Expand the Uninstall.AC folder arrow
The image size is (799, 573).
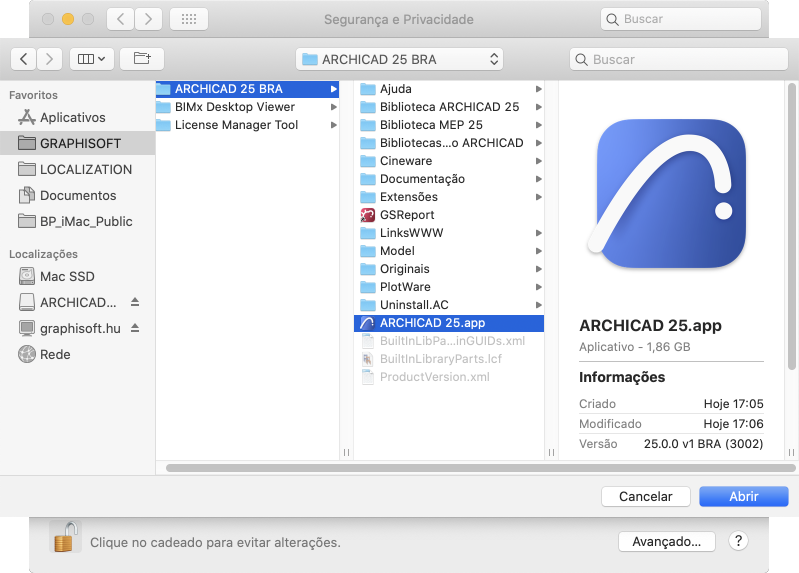click(x=539, y=305)
